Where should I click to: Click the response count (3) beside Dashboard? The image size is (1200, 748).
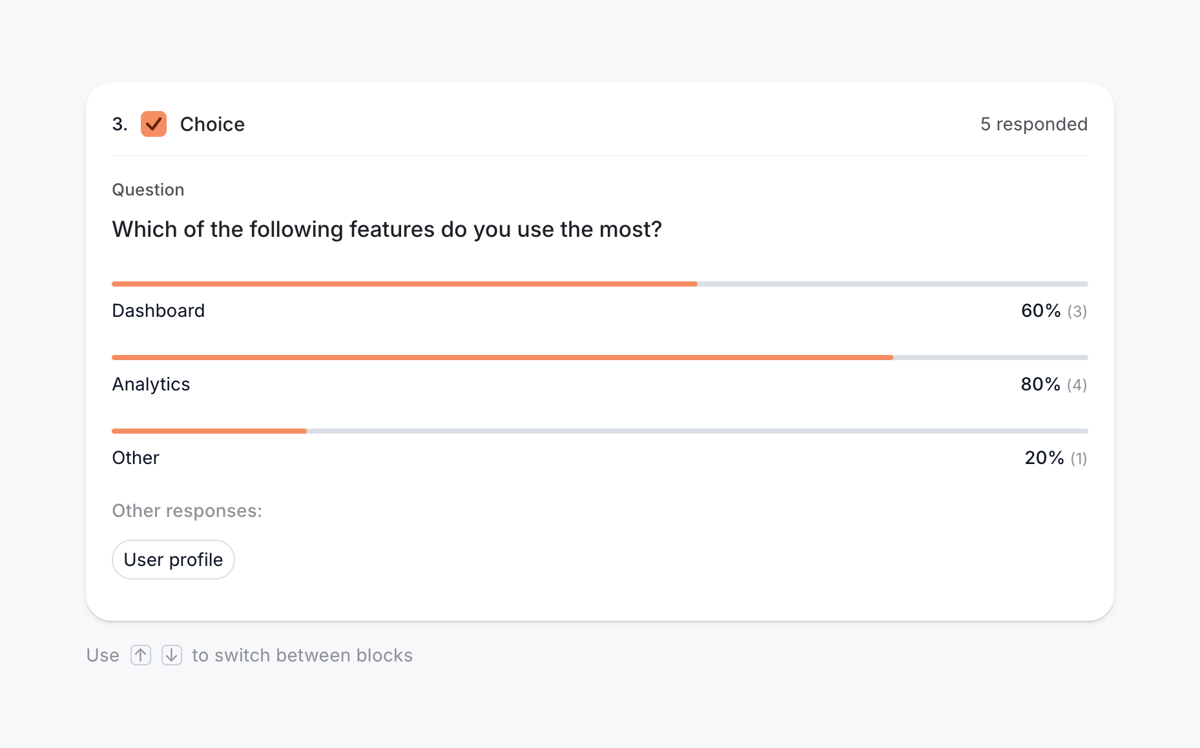point(1078,311)
